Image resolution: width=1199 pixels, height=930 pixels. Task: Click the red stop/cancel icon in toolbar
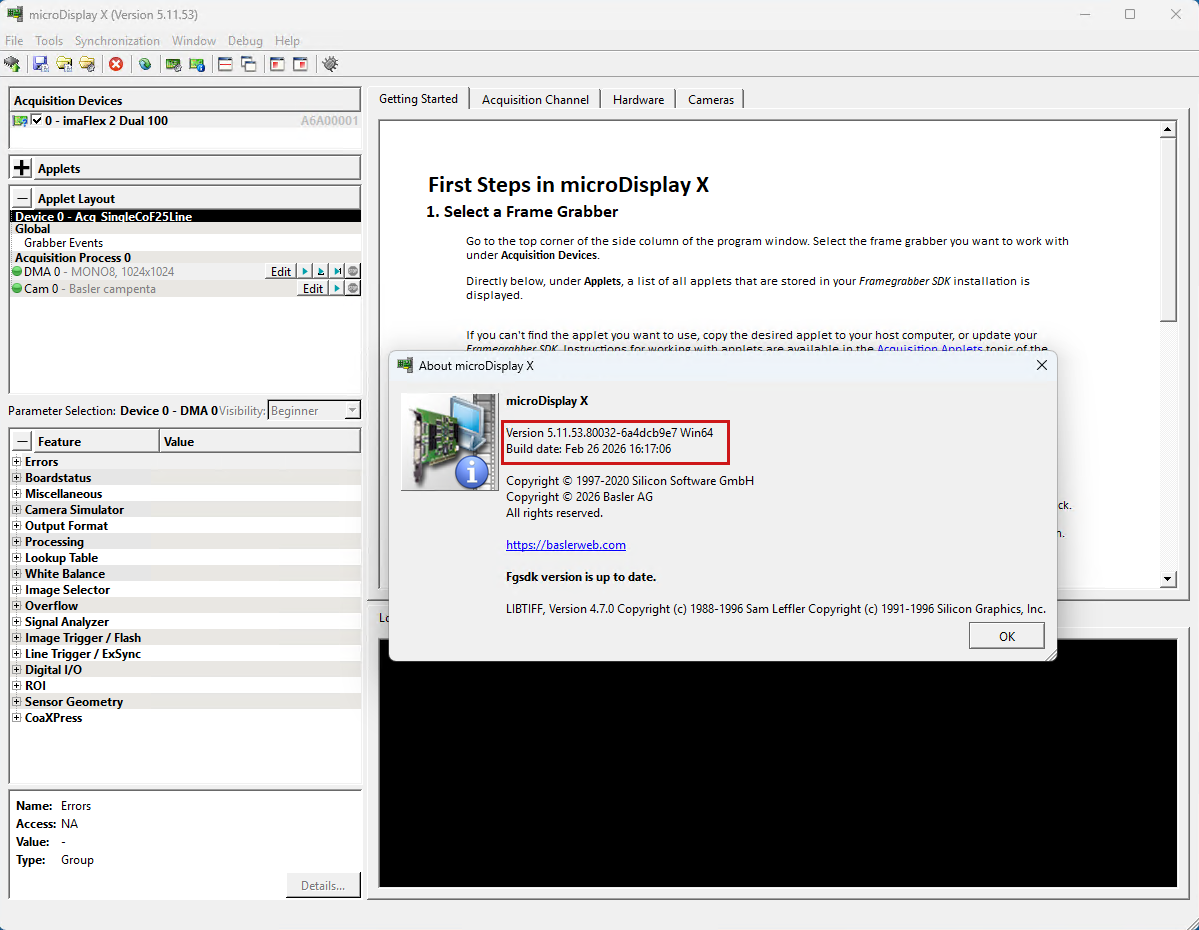click(116, 64)
